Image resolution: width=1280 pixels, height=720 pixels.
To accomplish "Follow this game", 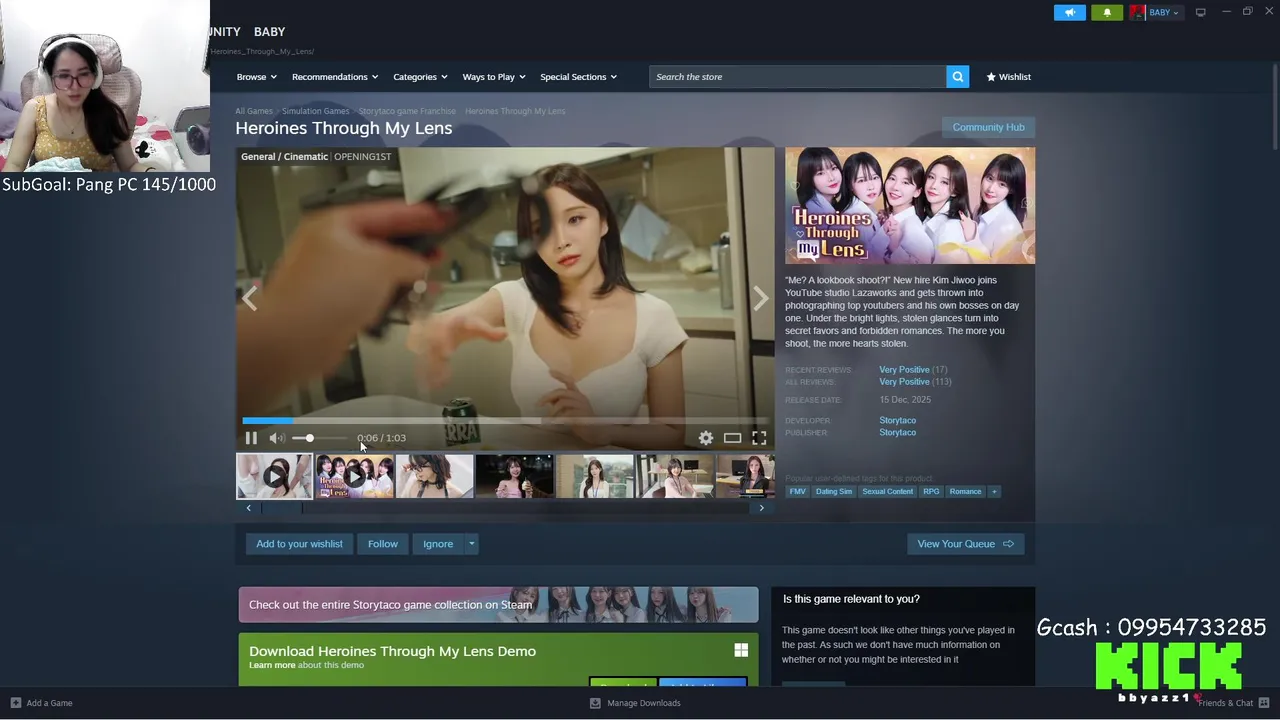I will (x=383, y=544).
